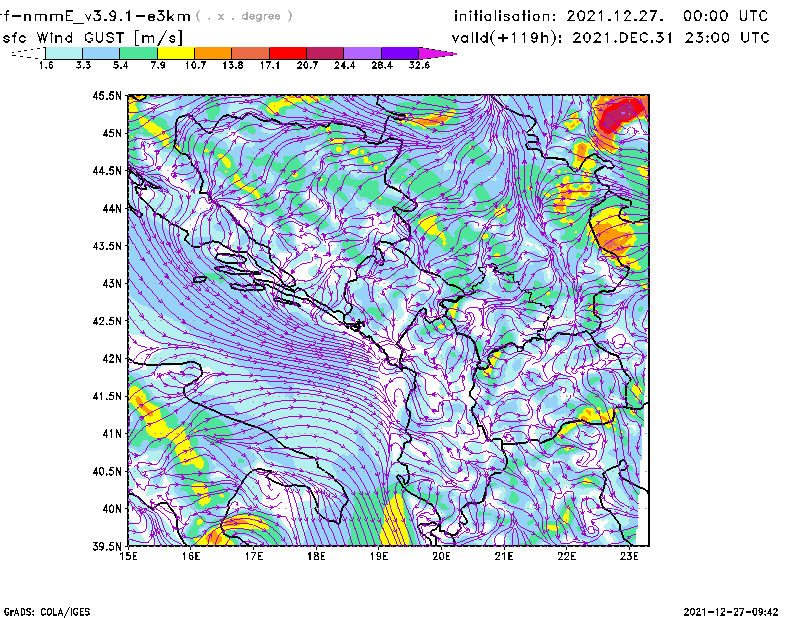Click the 43.5N latitude label
The height and width of the screenshot is (618, 800).
(107, 246)
